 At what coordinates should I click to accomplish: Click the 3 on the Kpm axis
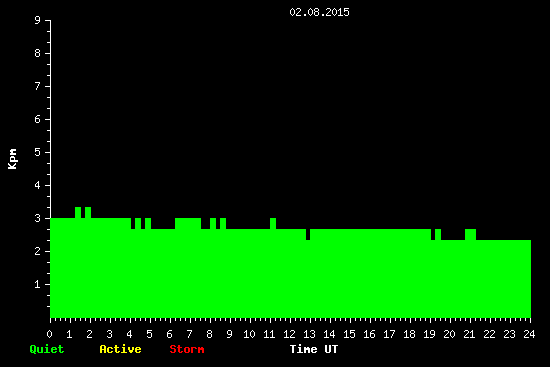38,218
